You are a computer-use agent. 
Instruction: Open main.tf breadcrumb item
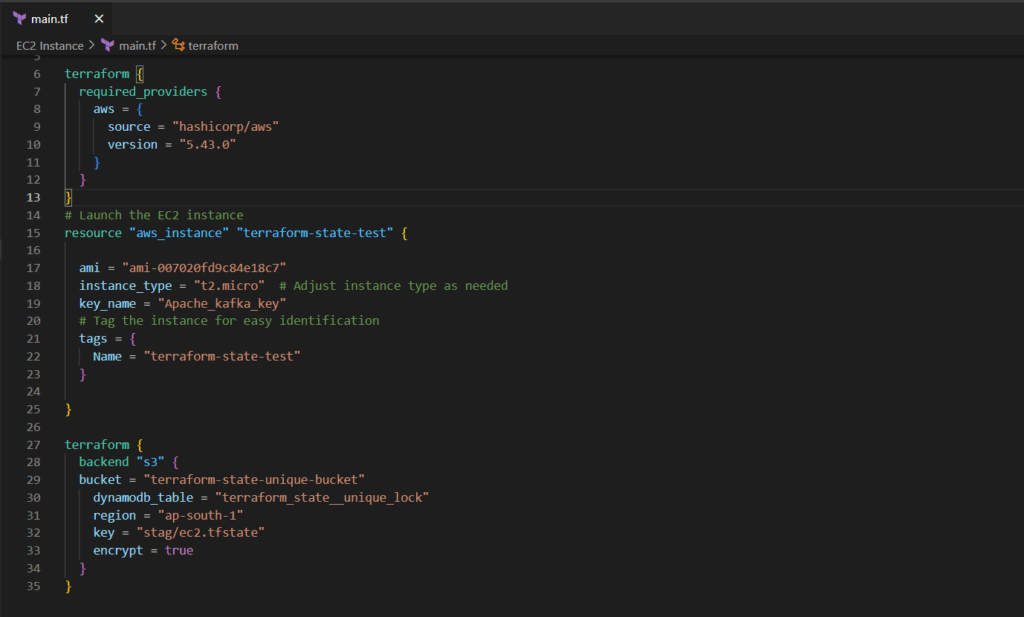[x=137, y=46]
